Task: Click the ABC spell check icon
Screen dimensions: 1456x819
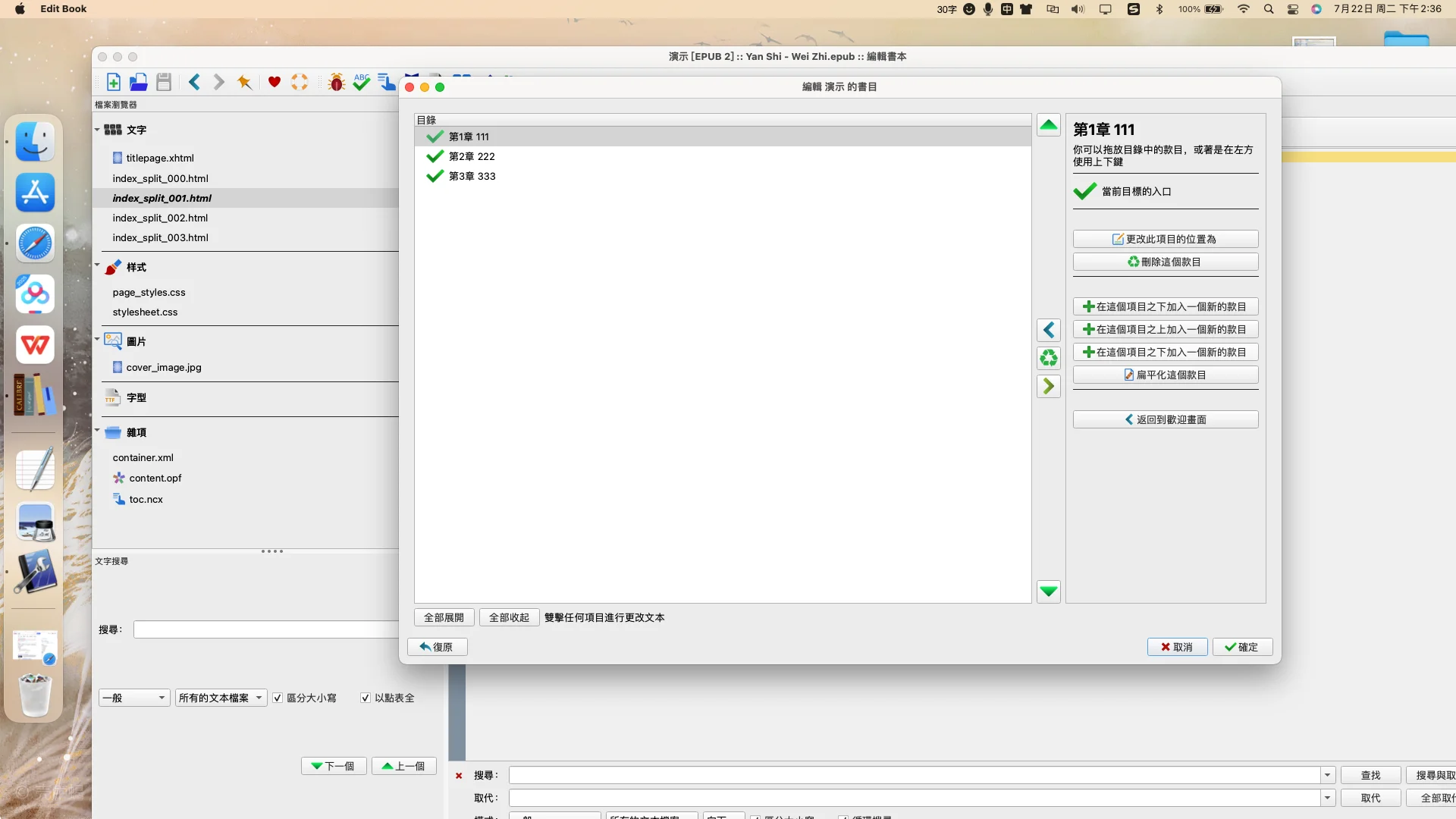Action: (x=362, y=82)
